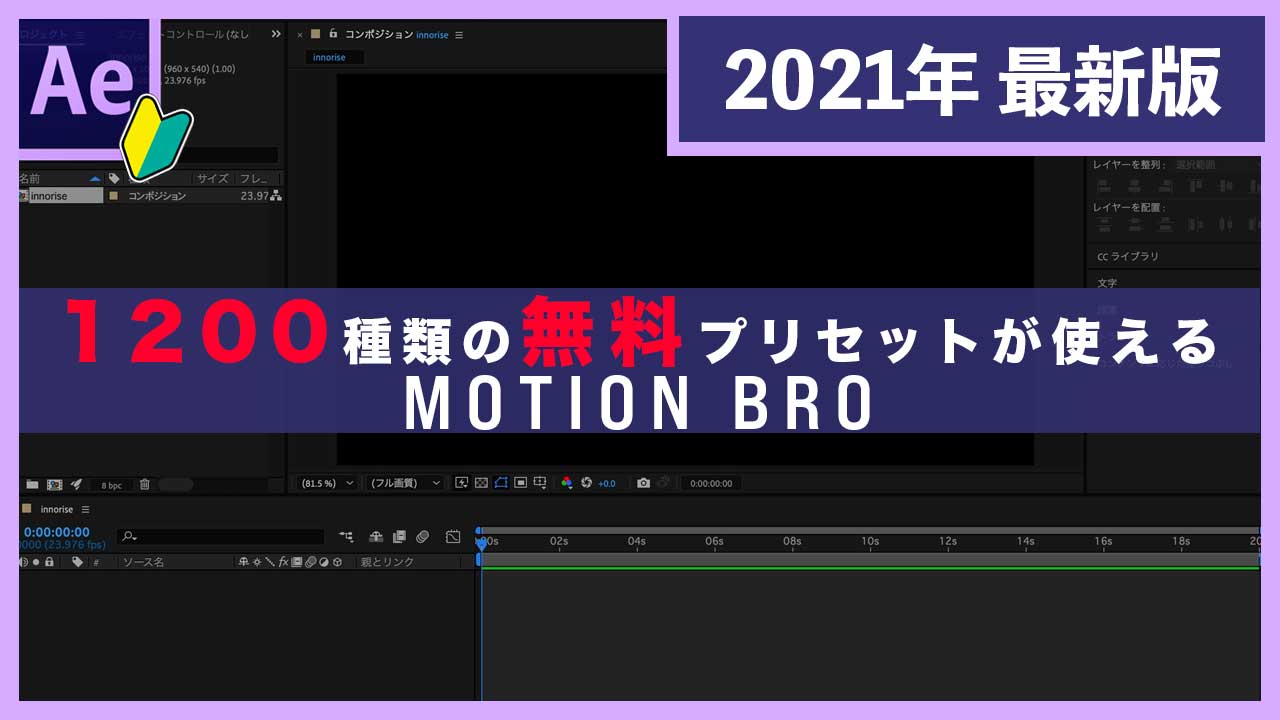This screenshot has width=1280, height=720.
Task: Open the (フル画質) resolution dropdown
Action: coord(404,483)
